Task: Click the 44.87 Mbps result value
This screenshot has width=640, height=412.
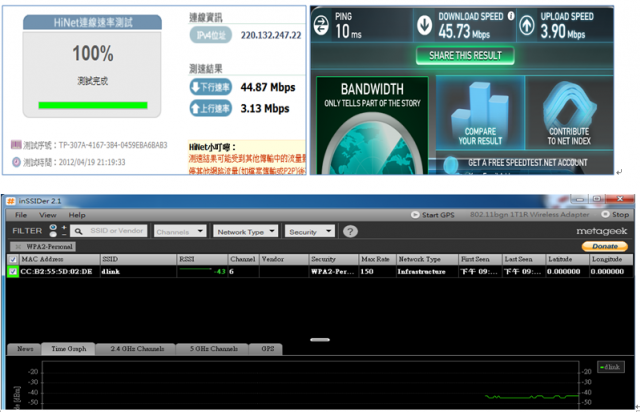Action: 268,87
